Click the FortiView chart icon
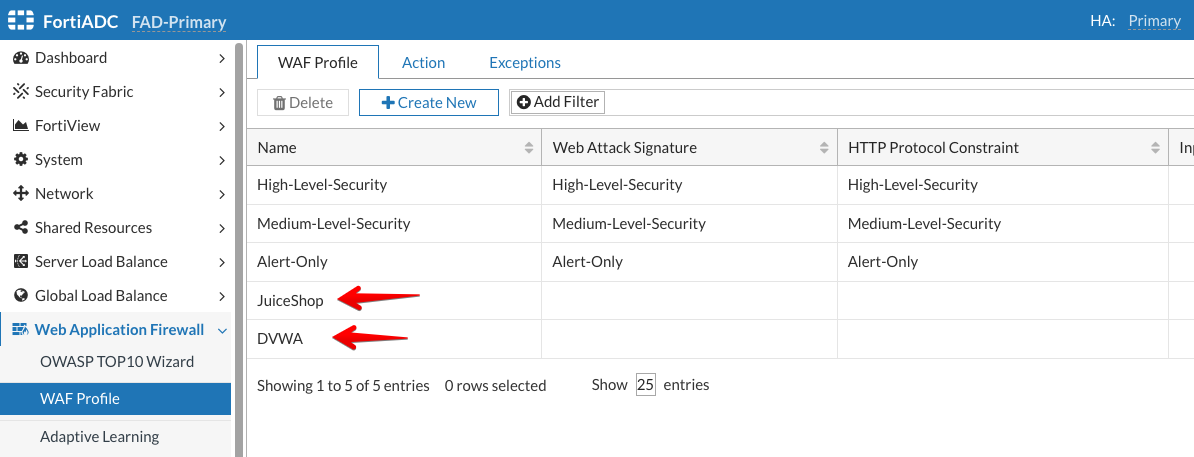Image resolution: width=1194 pixels, height=457 pixels. click(20, 126)
